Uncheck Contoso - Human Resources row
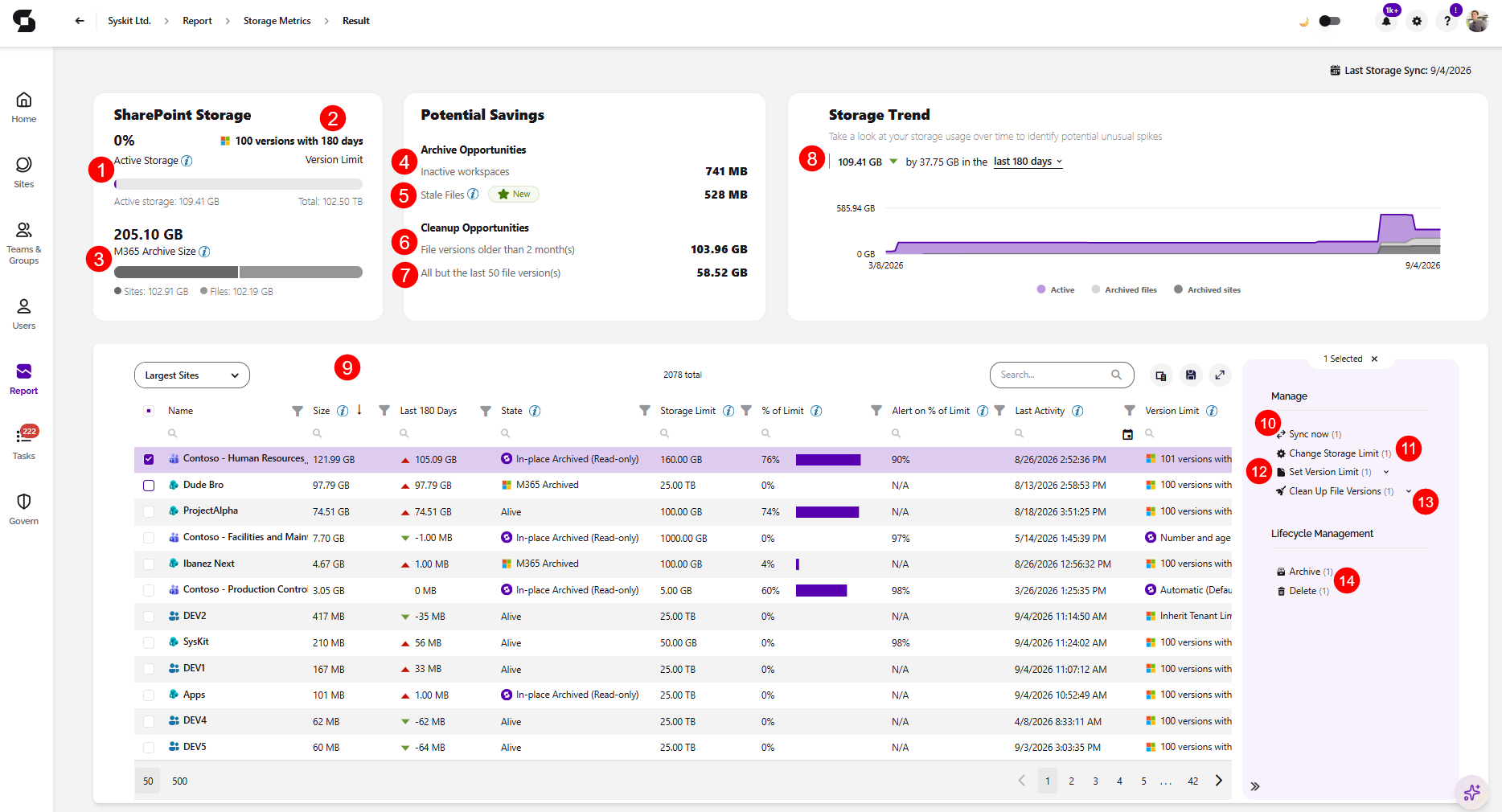The width and height of the screenshot is (1502, 812). tap(149, 459)
